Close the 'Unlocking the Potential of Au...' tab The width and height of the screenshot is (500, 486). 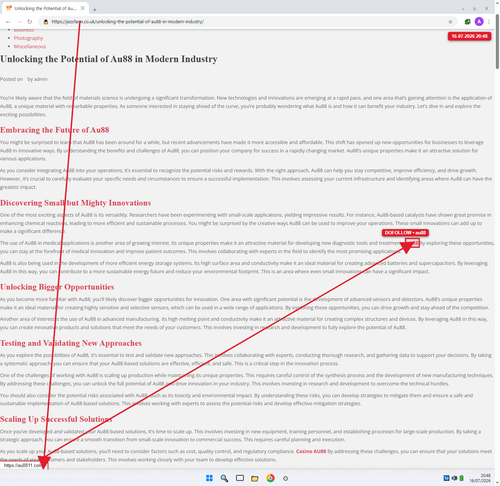point(83,8)
